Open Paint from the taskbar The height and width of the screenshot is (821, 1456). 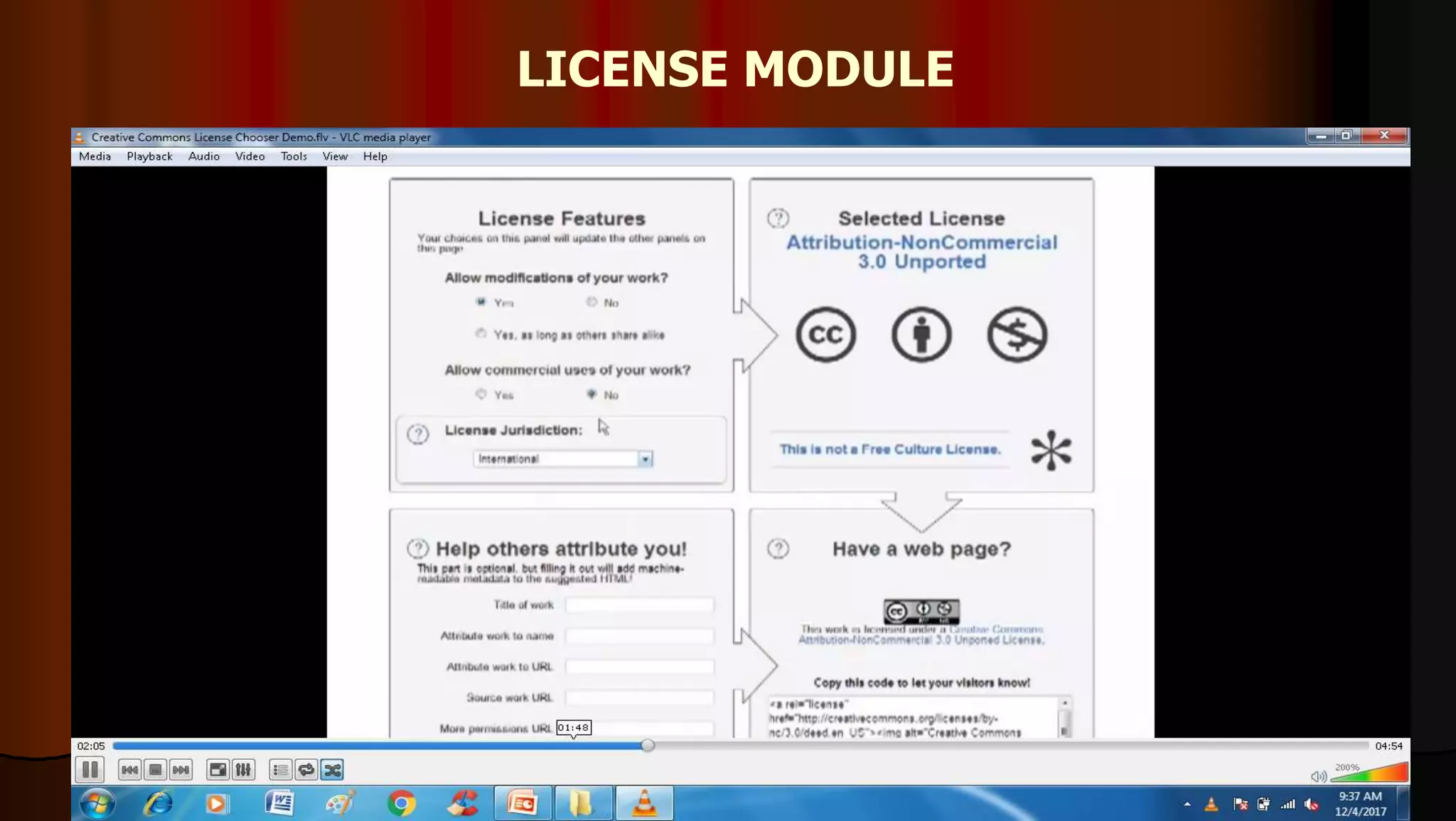click(340, 804)
